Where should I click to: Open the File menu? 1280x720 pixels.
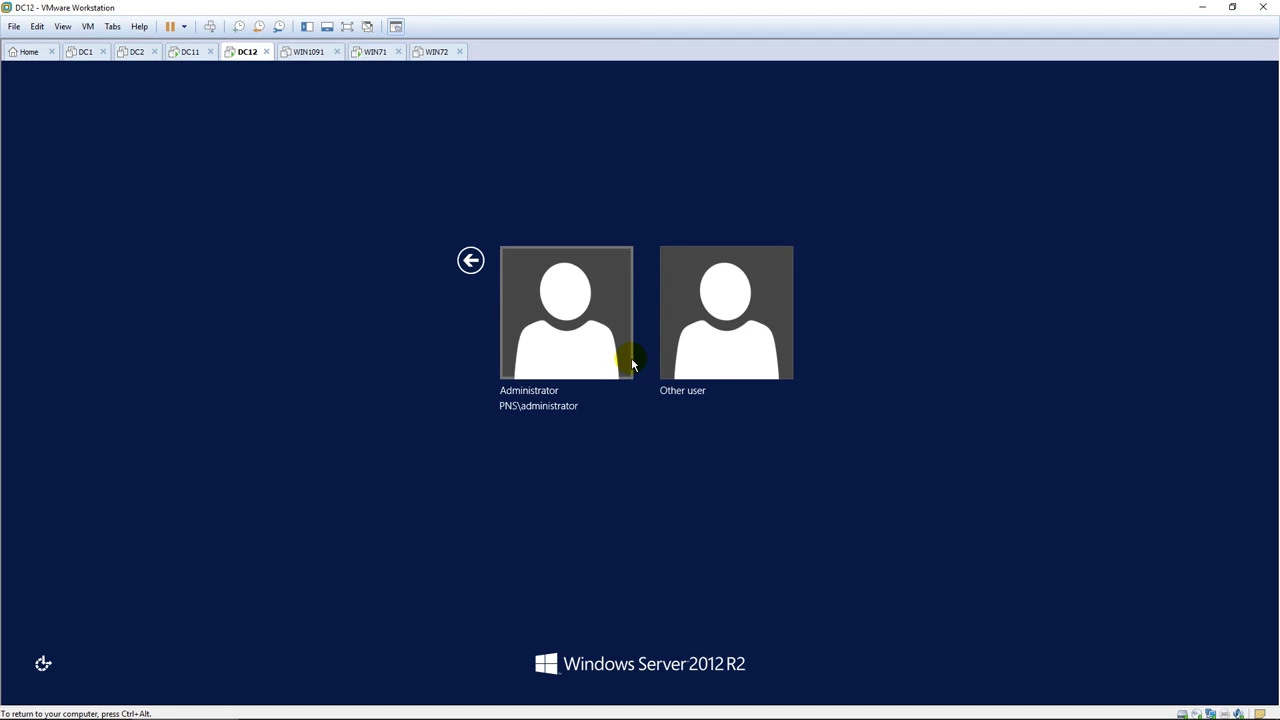[14, 26]
